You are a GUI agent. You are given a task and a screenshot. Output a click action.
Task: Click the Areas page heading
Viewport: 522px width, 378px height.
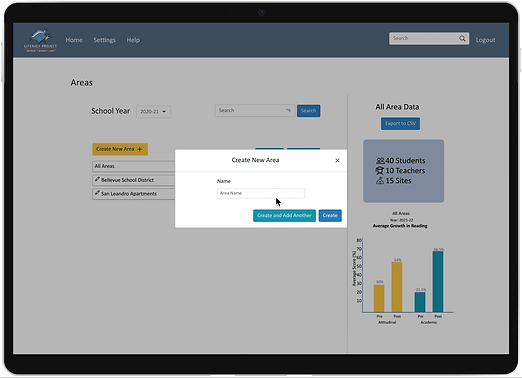[82, 83]
